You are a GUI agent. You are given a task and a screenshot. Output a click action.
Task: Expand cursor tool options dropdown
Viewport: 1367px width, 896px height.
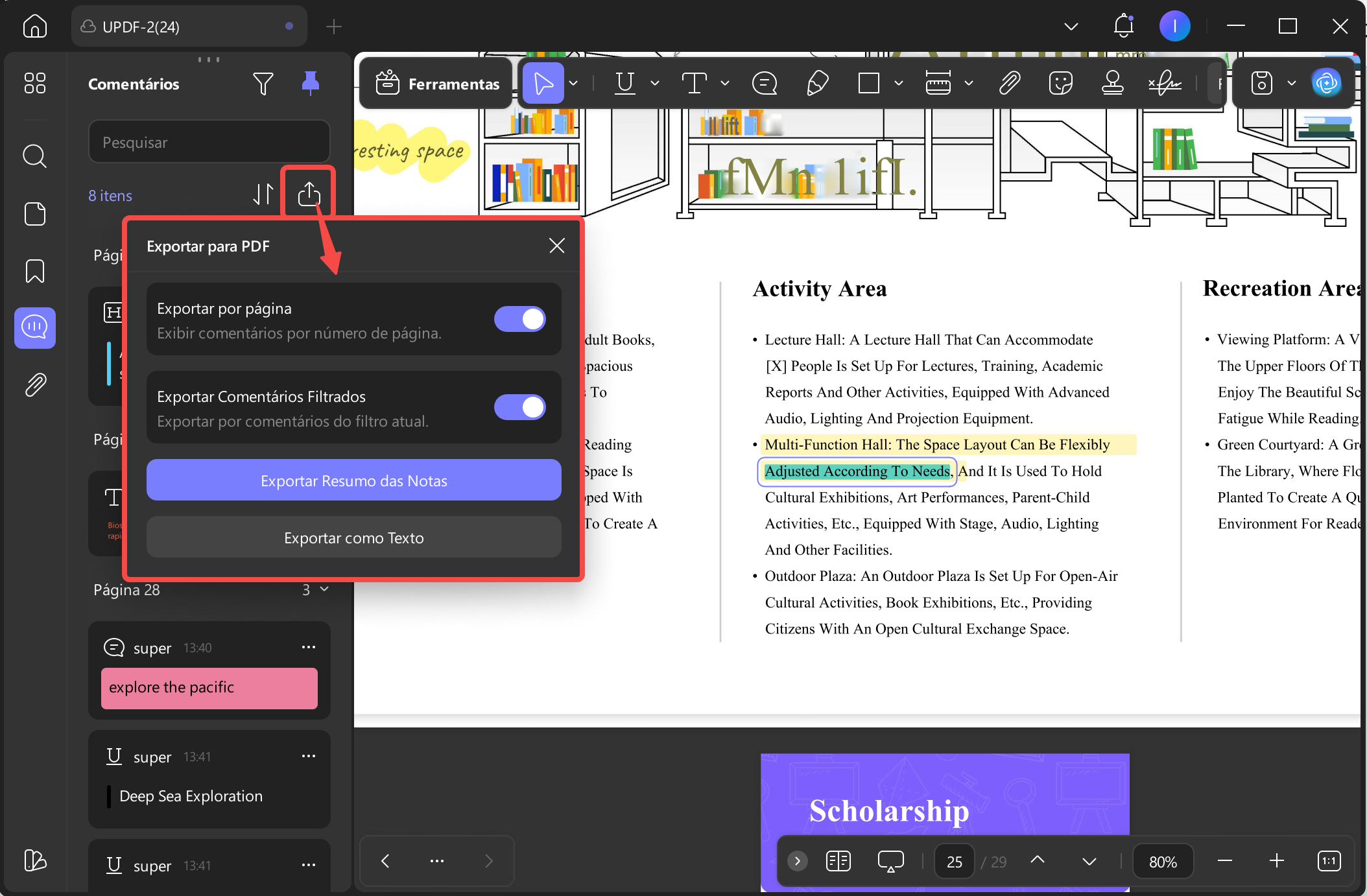click(573, 83)
